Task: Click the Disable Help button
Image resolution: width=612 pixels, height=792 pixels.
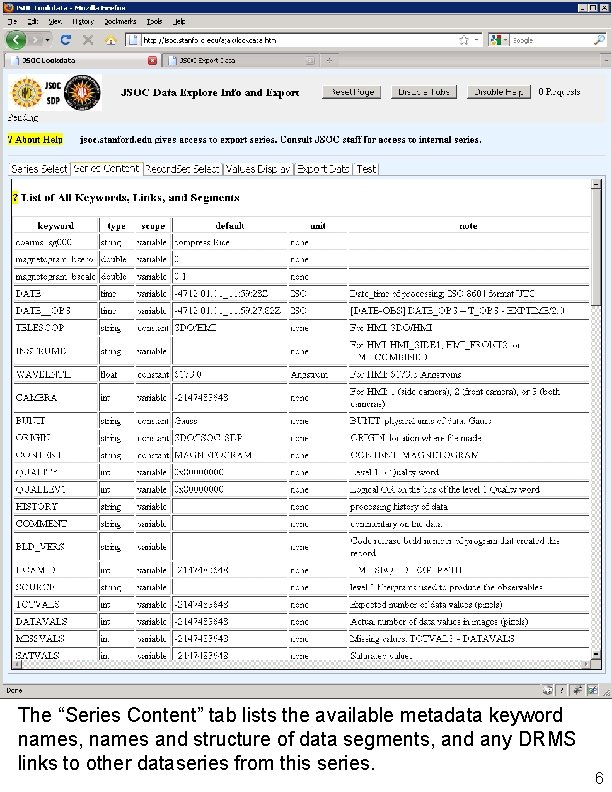Action: [x=498, y=92]
